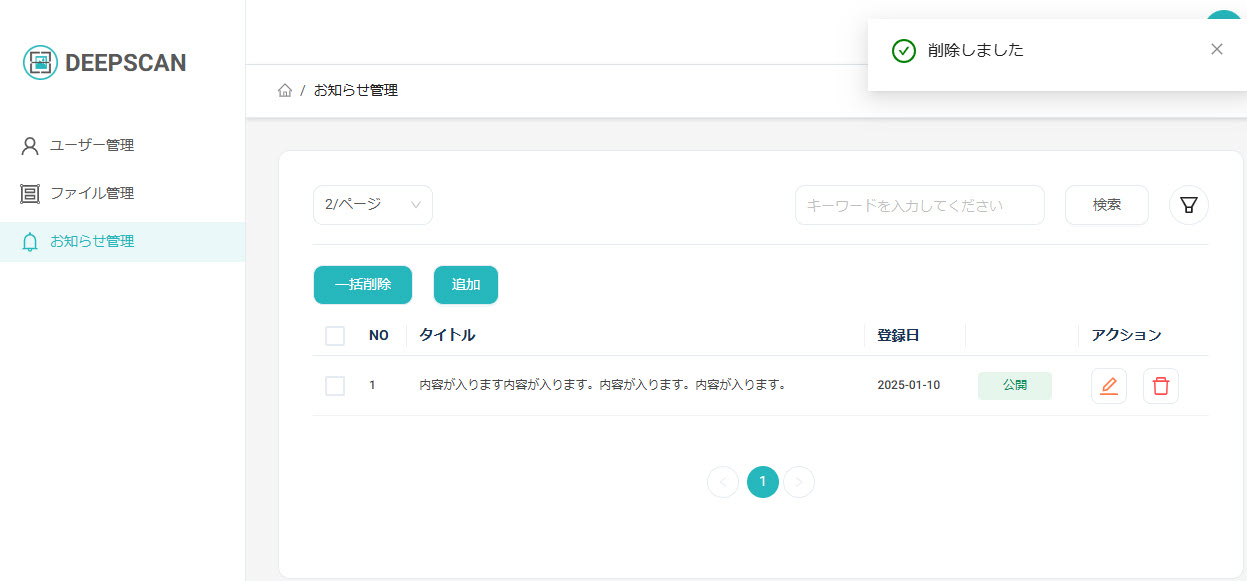
Task: Check the checkbox for row 1
Action: pos(335,386)
